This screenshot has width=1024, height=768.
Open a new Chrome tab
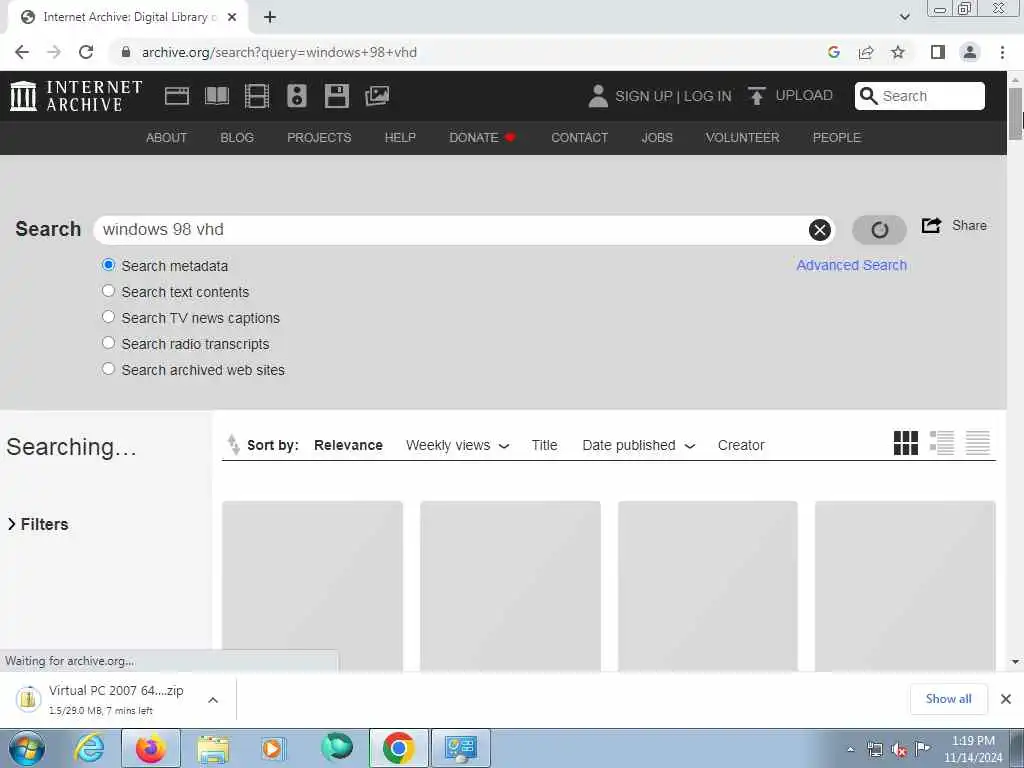coord(270,17)
